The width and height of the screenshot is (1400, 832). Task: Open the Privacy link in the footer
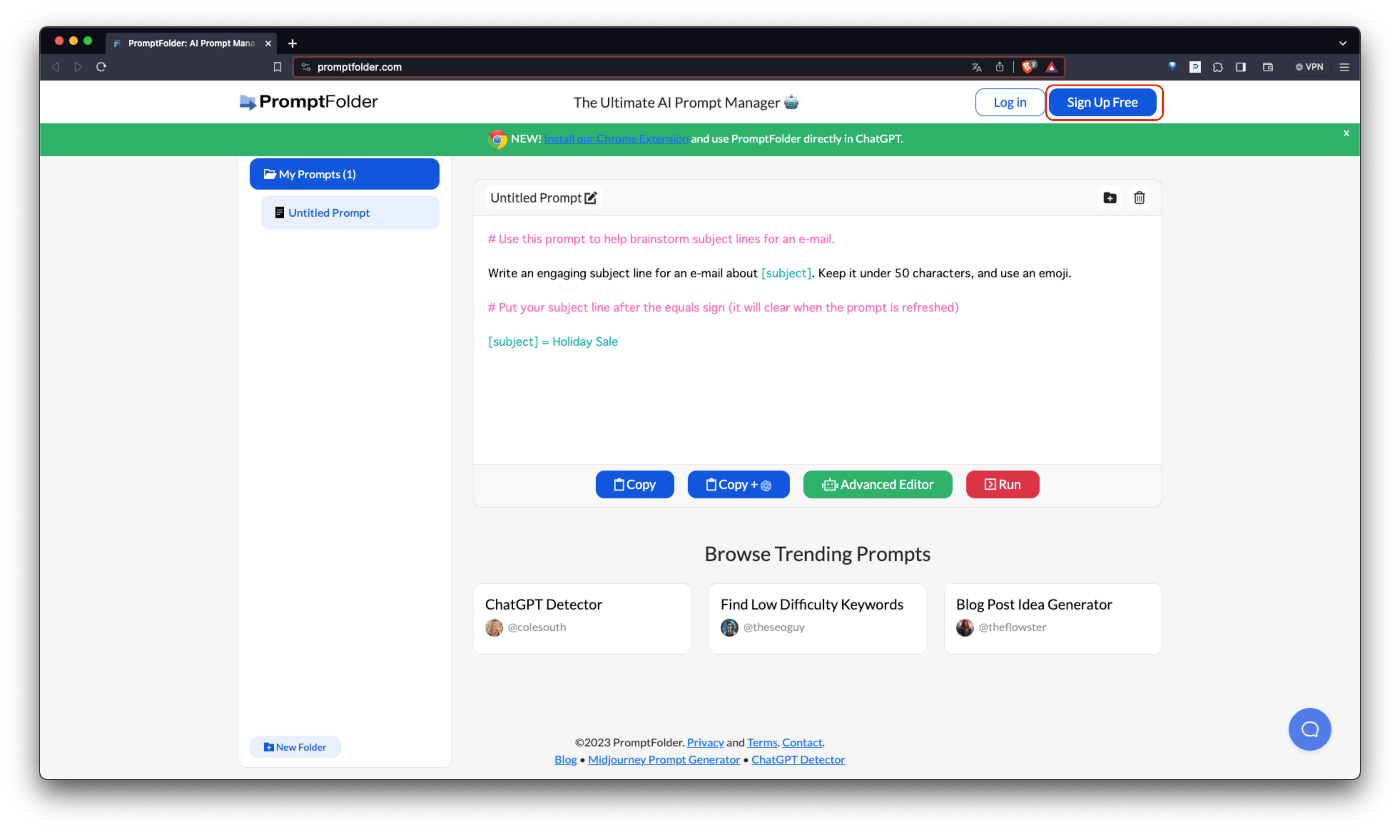tap(705, 742)
